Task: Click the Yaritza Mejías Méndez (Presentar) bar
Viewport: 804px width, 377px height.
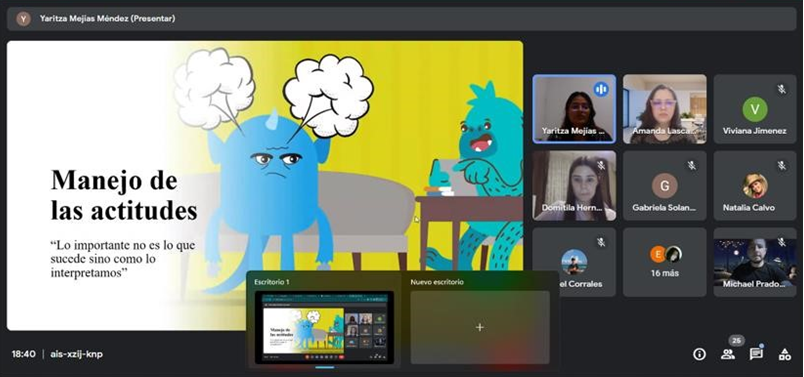Action: click(x=401, y=19)
